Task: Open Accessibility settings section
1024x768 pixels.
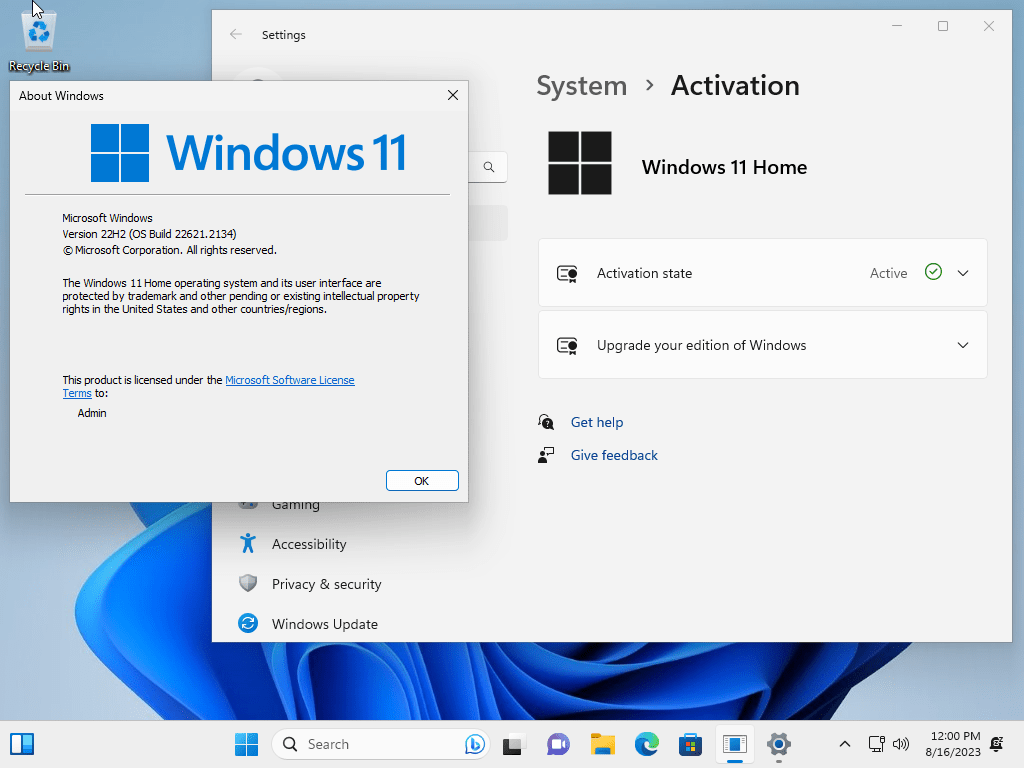Action: 309,544
